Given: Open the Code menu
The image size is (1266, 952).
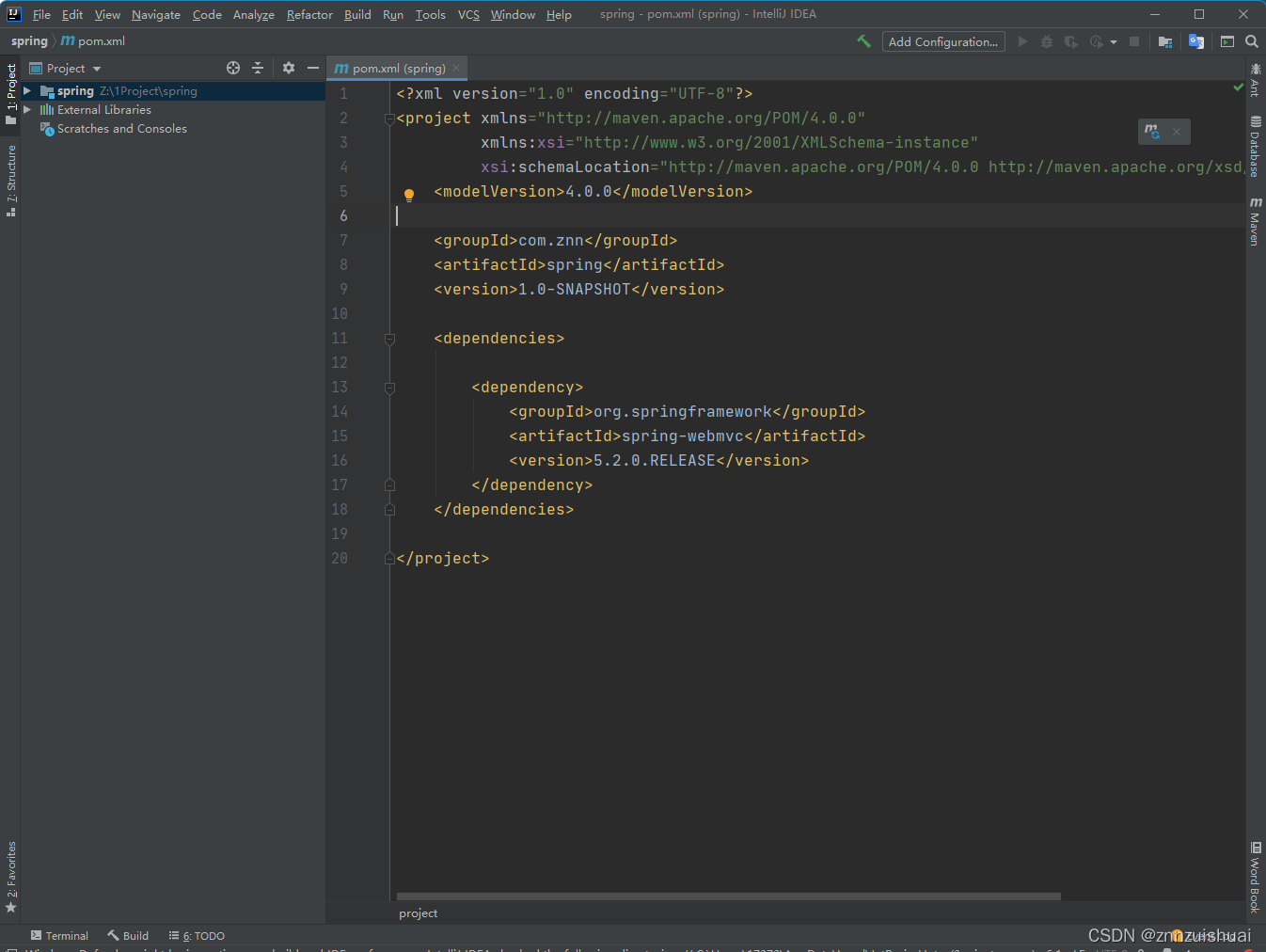Looking at the screenshot, I should [207, 14].
